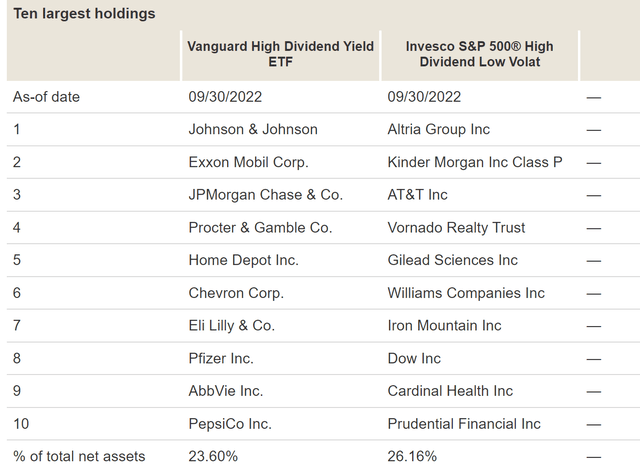Click Pfizer Inc. holding
Screen dimensions: 640x469
[x=221, y=358]
